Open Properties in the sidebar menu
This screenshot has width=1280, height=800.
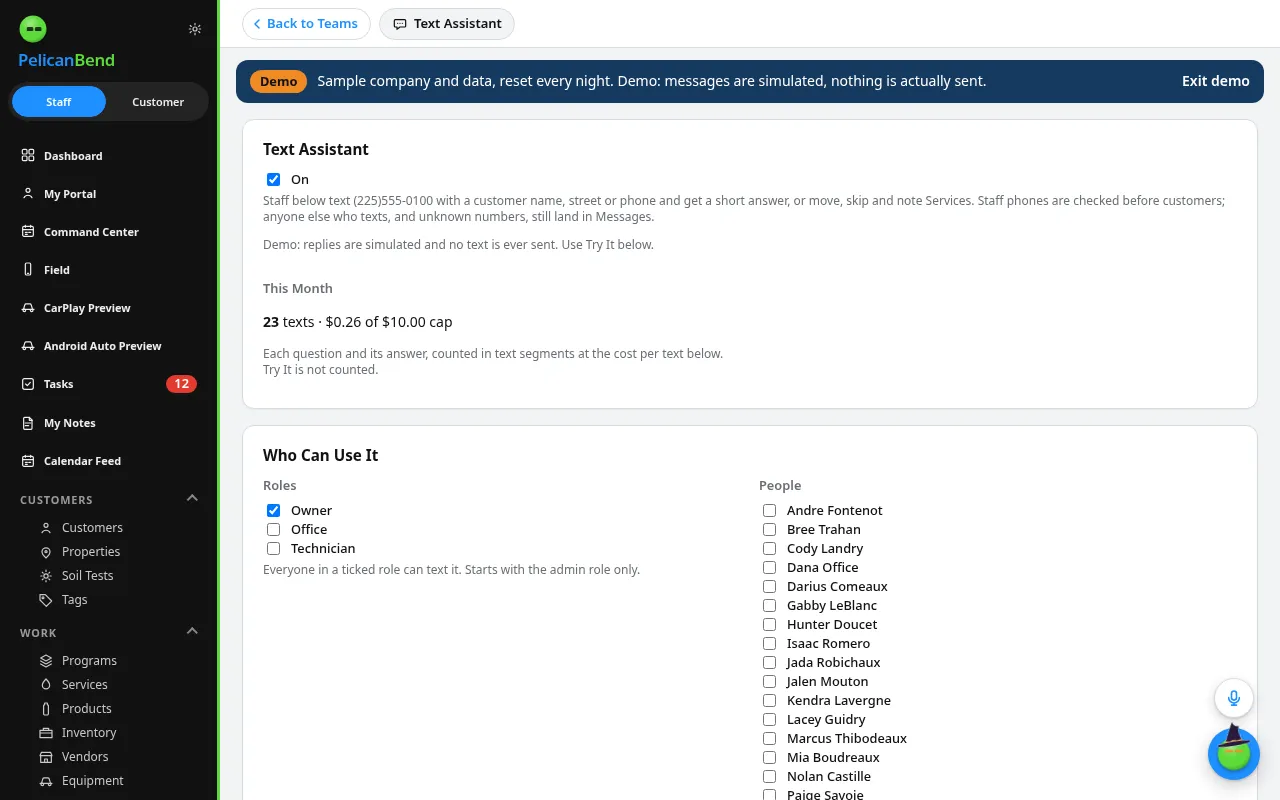click(x=91, y=552)
